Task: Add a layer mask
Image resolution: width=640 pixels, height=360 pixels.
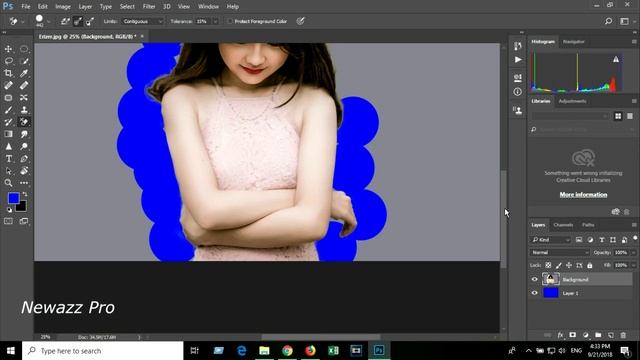Action: coord(573,335)
